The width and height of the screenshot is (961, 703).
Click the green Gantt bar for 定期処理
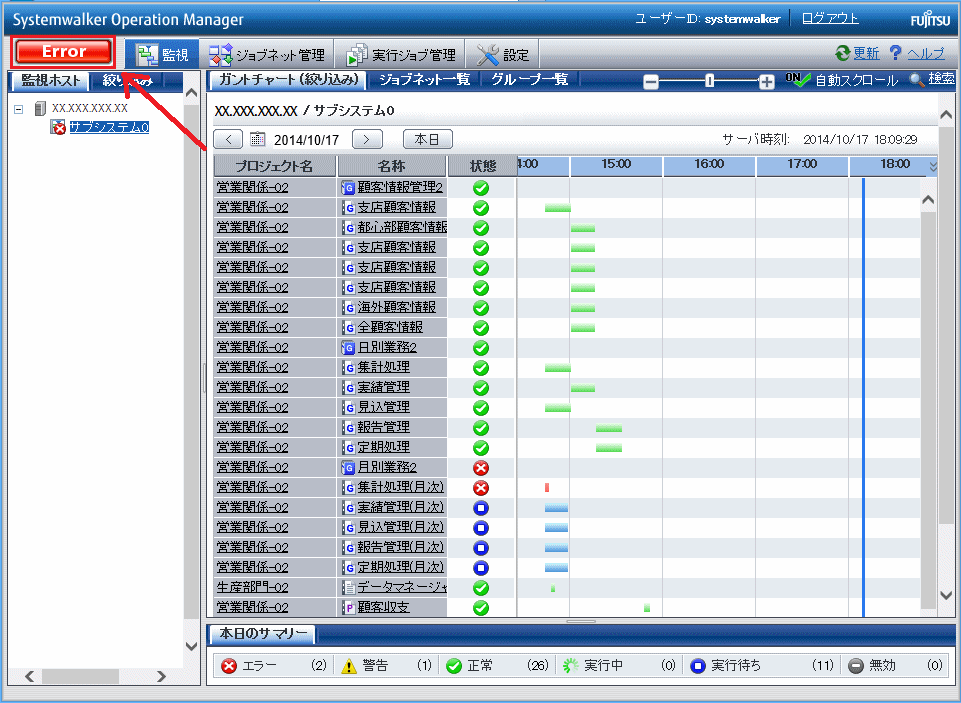609,448
